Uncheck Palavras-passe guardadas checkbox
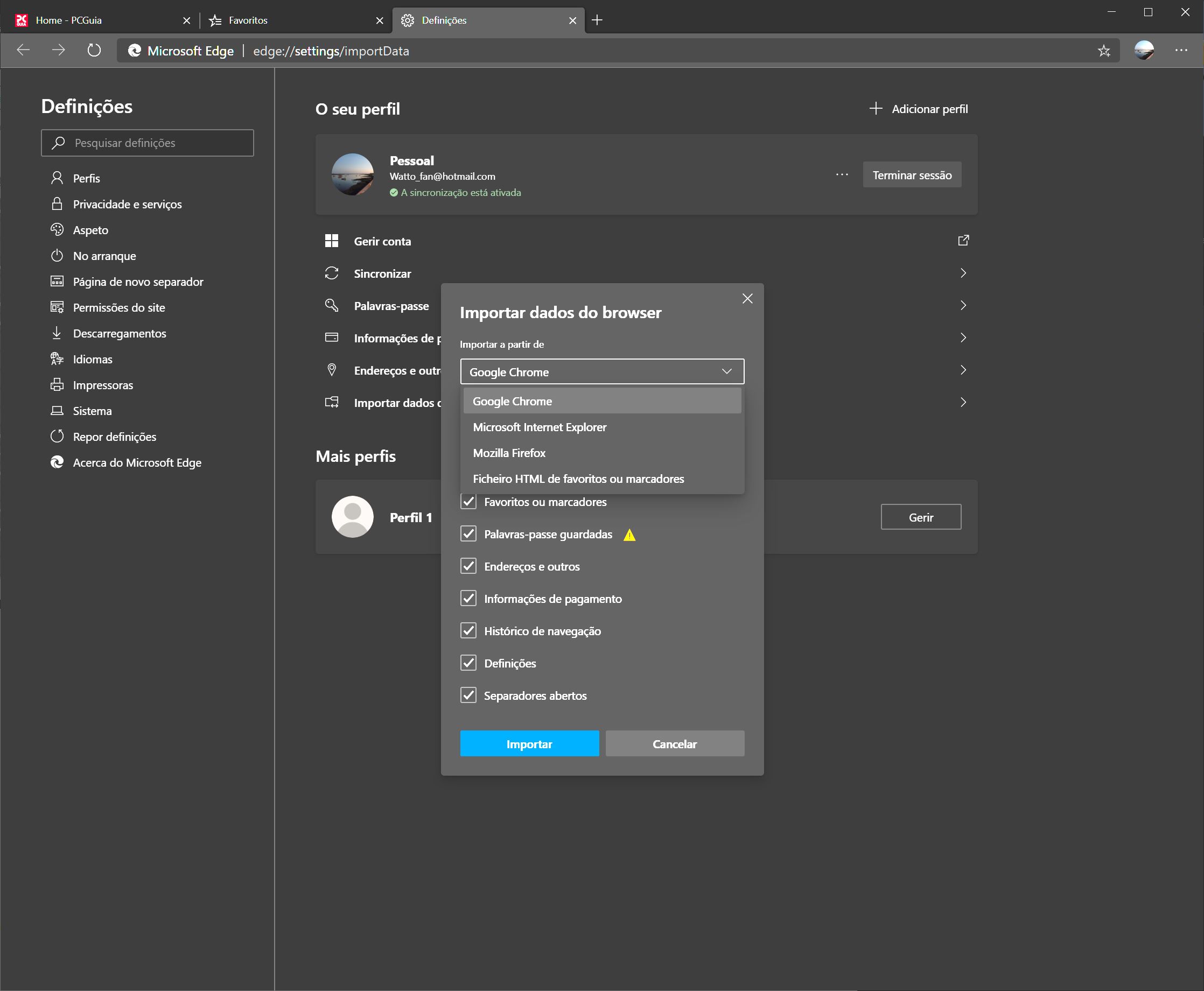 [468, 533]
